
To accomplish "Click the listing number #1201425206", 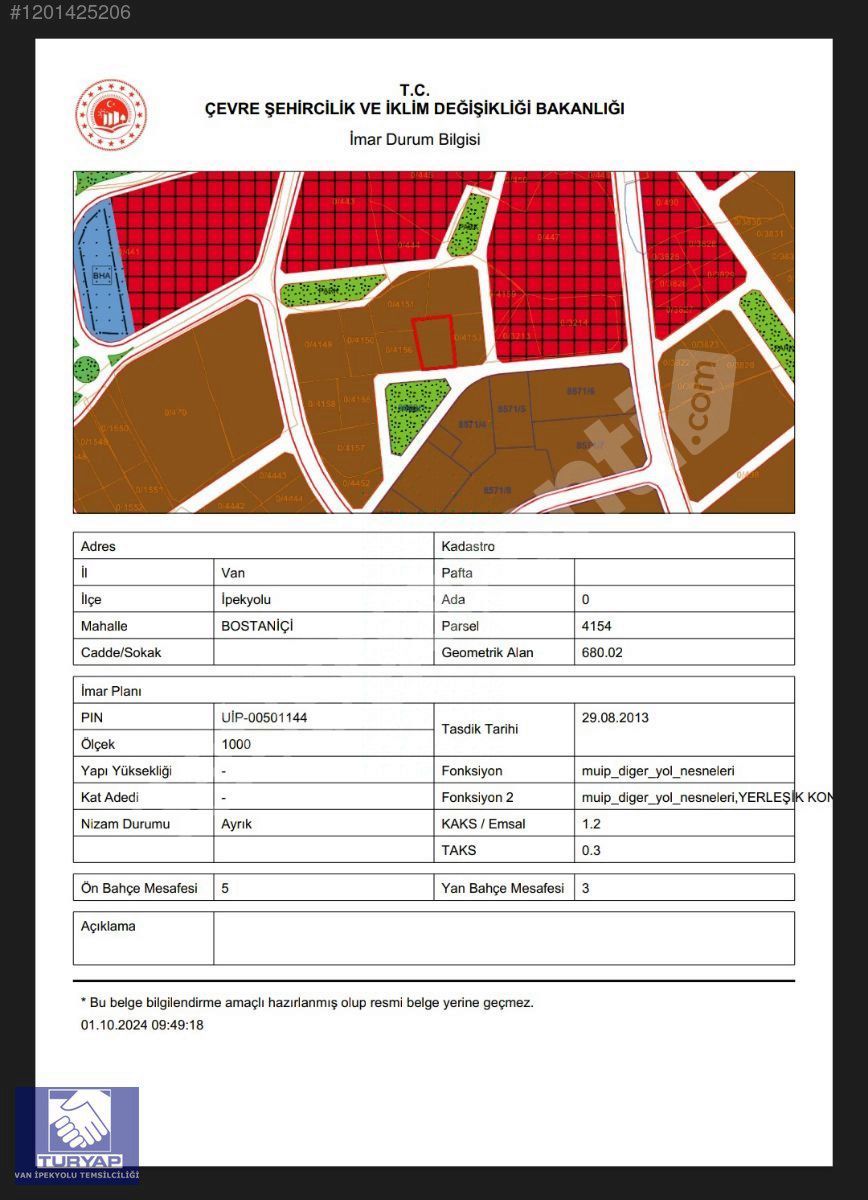I will [x=70, y=12].
